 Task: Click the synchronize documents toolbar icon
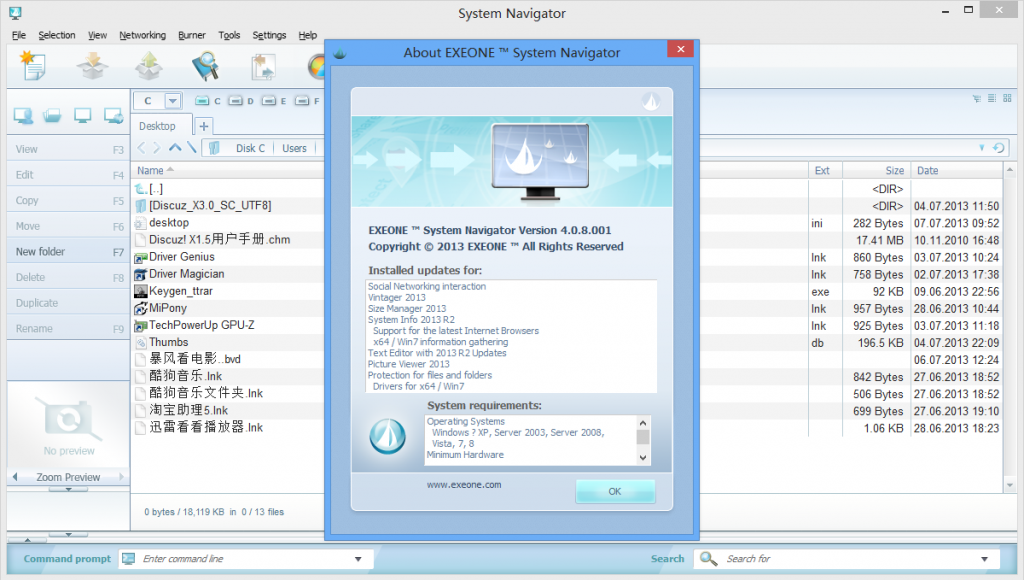click(x=263, y=67)
